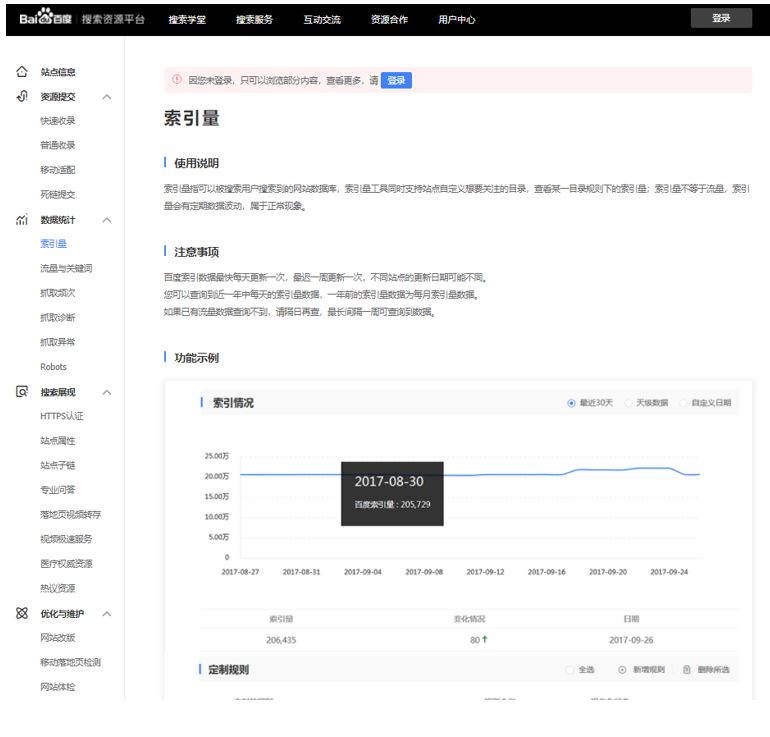Click the 资源提交 link icon in sidebar
Image resolution: width=770 pixels, height=737 pixels.
coord(22,96)
